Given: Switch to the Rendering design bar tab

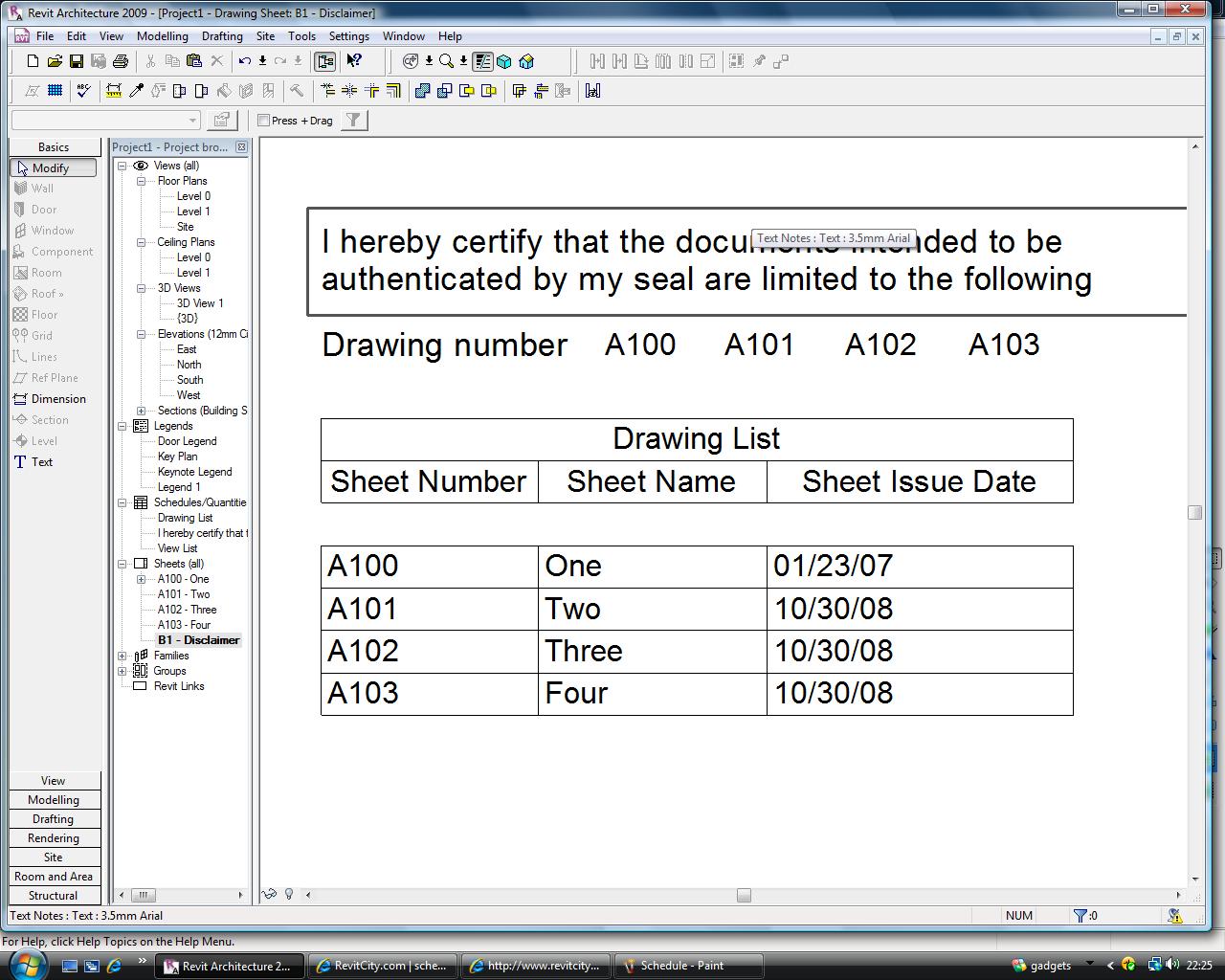Looking at the screenshot, I should [x=54, y=838].
